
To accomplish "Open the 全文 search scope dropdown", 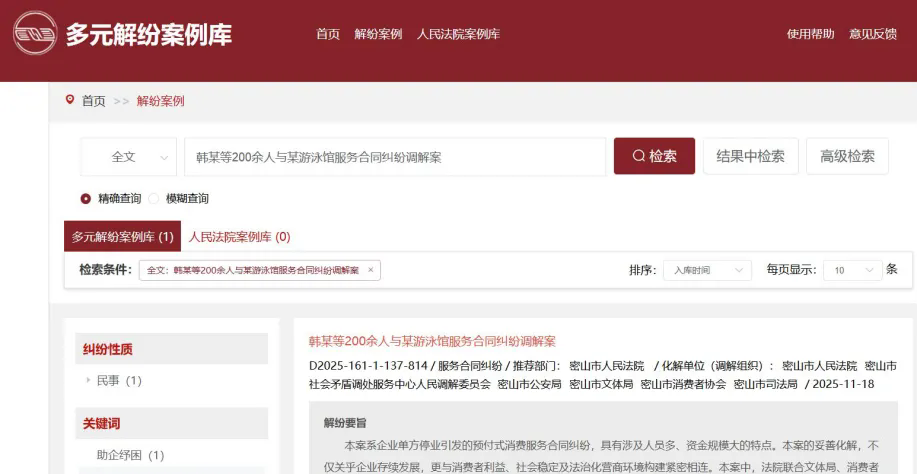I will click(x=129, y=157).
